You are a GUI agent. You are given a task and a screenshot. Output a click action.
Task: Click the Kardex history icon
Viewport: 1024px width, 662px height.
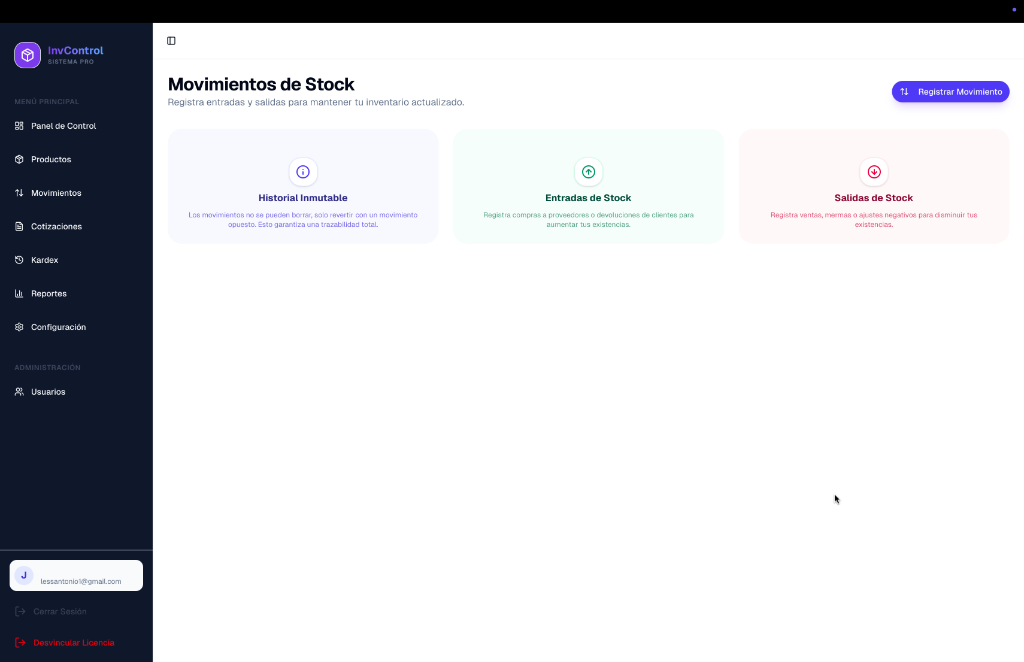pyautogui.click(x=19, y=260)
